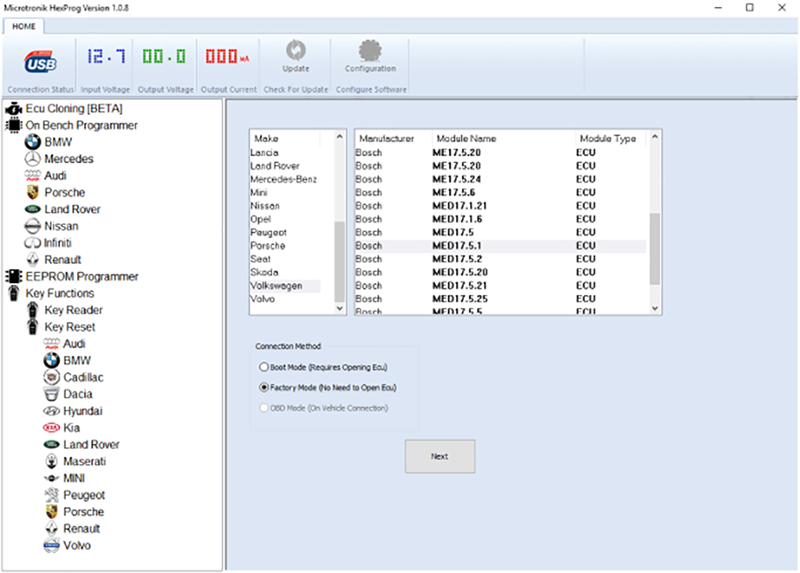The height and width of the screenshot is (573, 800).
Task: Select BMW logo under On Bench Programmer
Action: (33, 142)
